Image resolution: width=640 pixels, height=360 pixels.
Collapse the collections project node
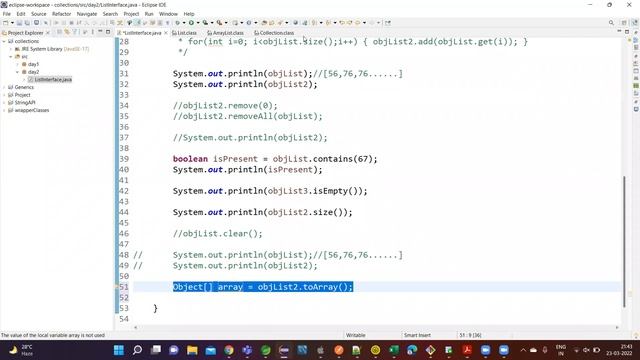point(4,41)
